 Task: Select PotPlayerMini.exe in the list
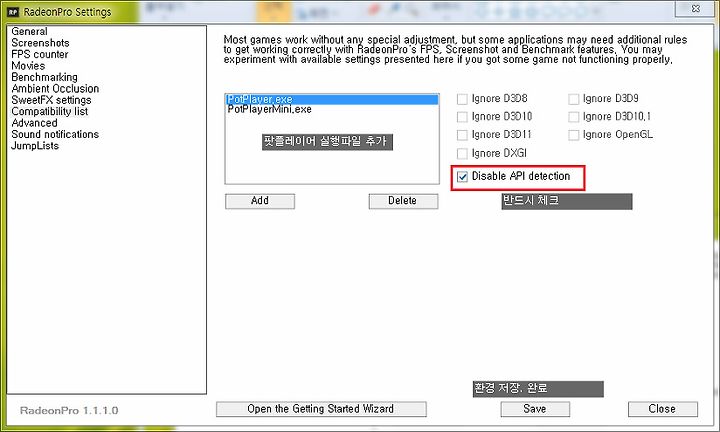coord(332,109)
